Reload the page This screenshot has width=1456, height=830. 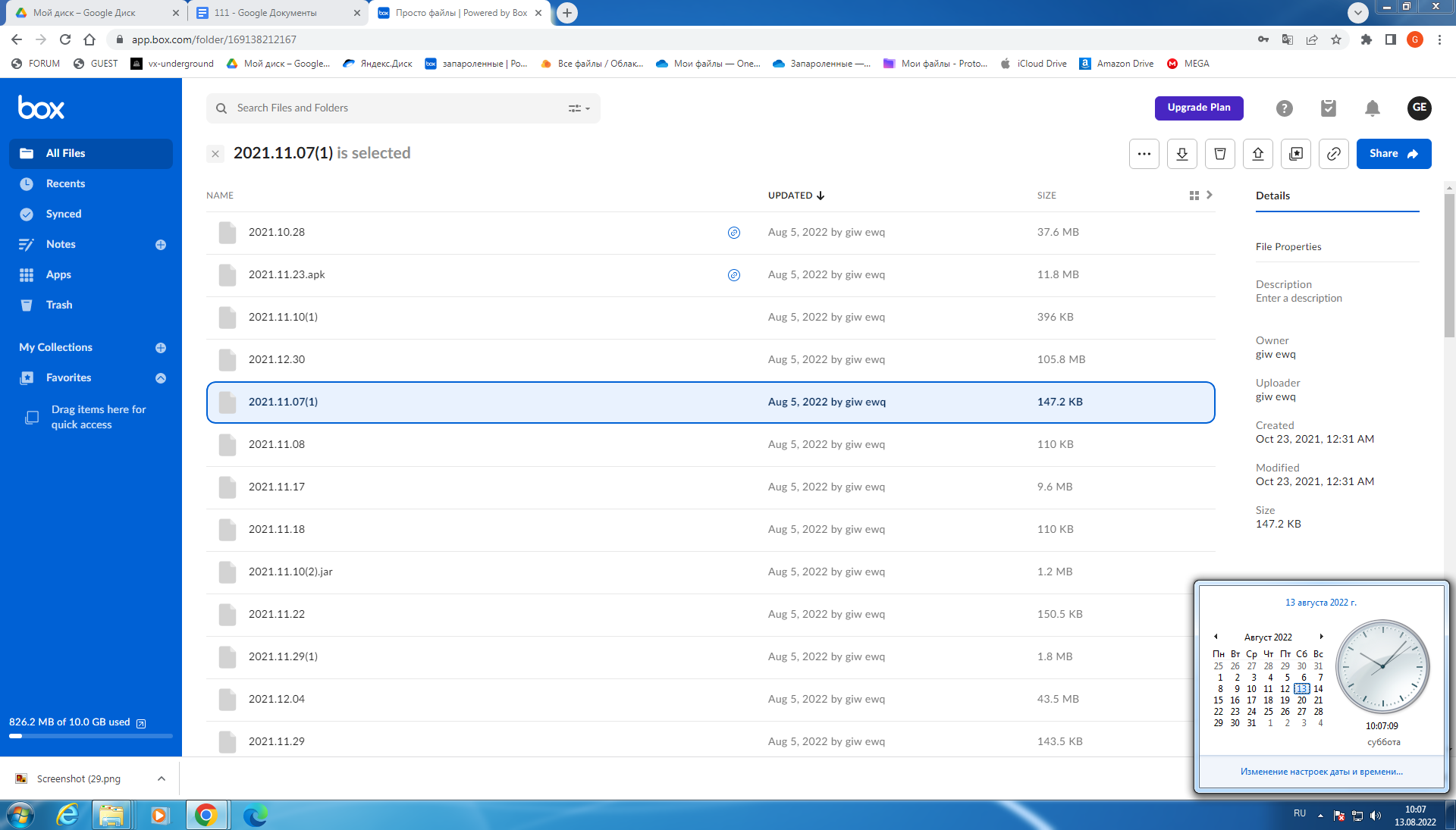click(x=65, y=39)
